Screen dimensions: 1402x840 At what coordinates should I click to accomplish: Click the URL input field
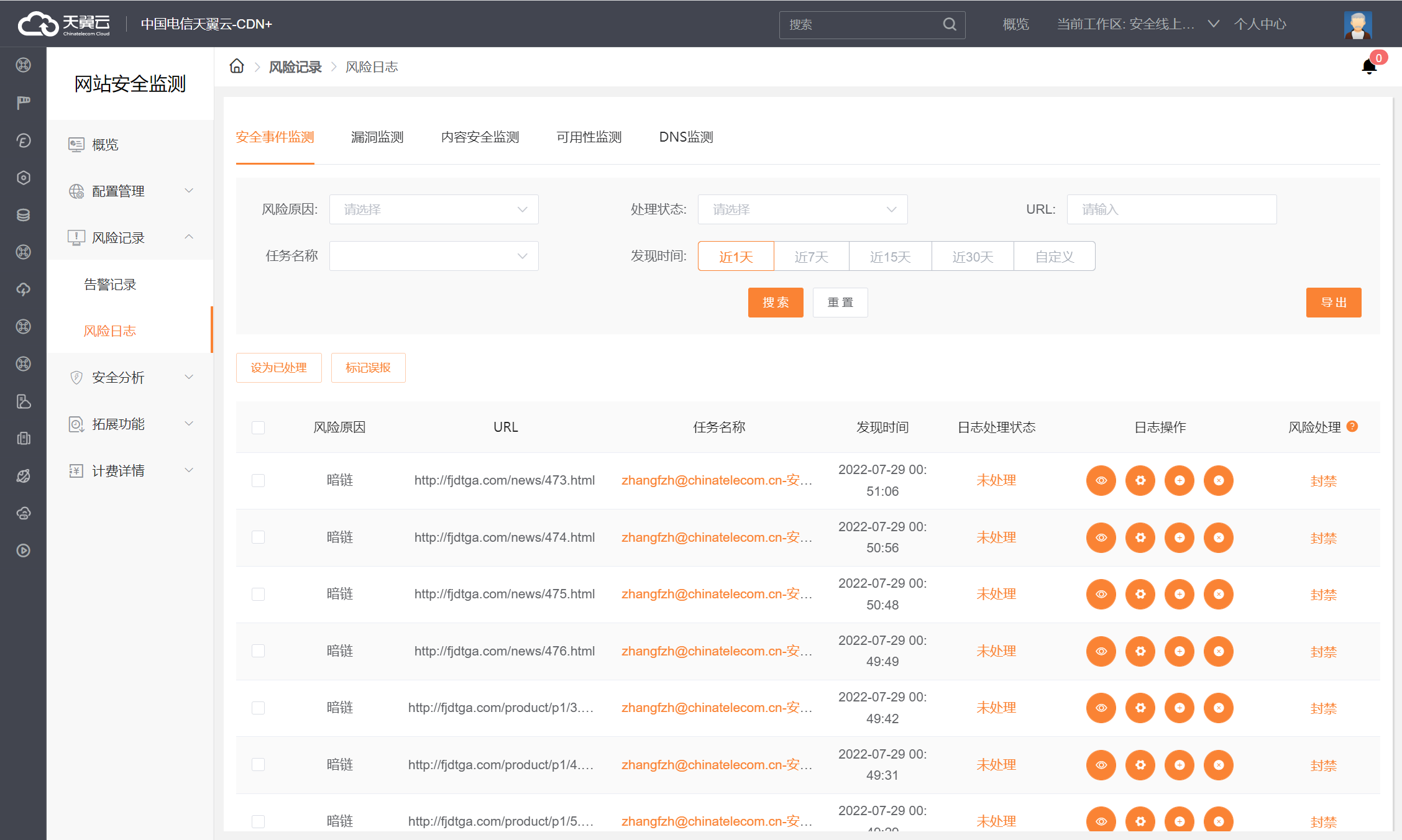point(1171,209)
